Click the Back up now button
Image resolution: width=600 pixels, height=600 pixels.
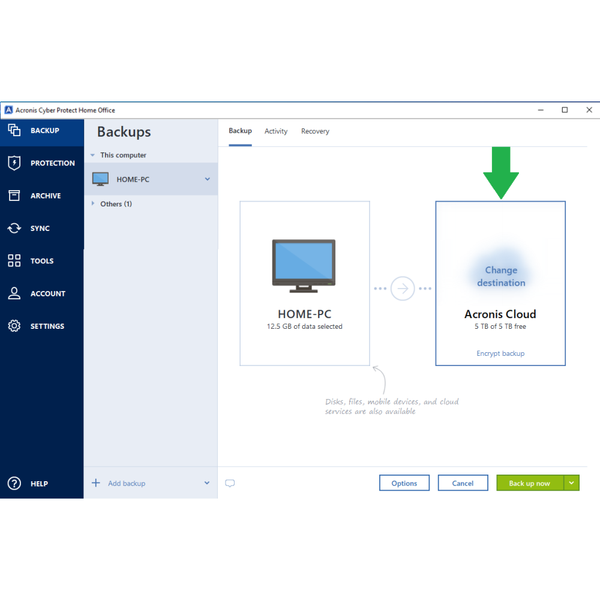pos(530,483)
